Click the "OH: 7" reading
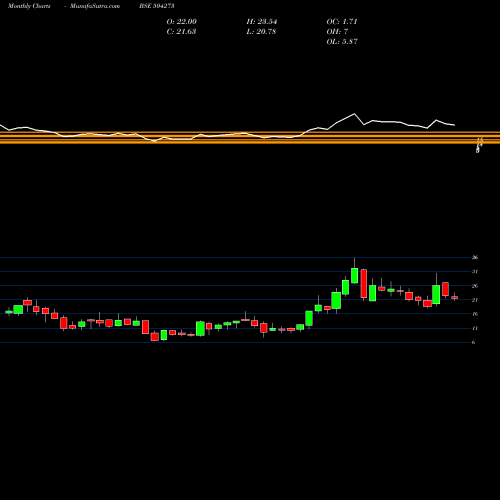Image resolution: width=500 pixels, height=500 pixels. (337, 32)
